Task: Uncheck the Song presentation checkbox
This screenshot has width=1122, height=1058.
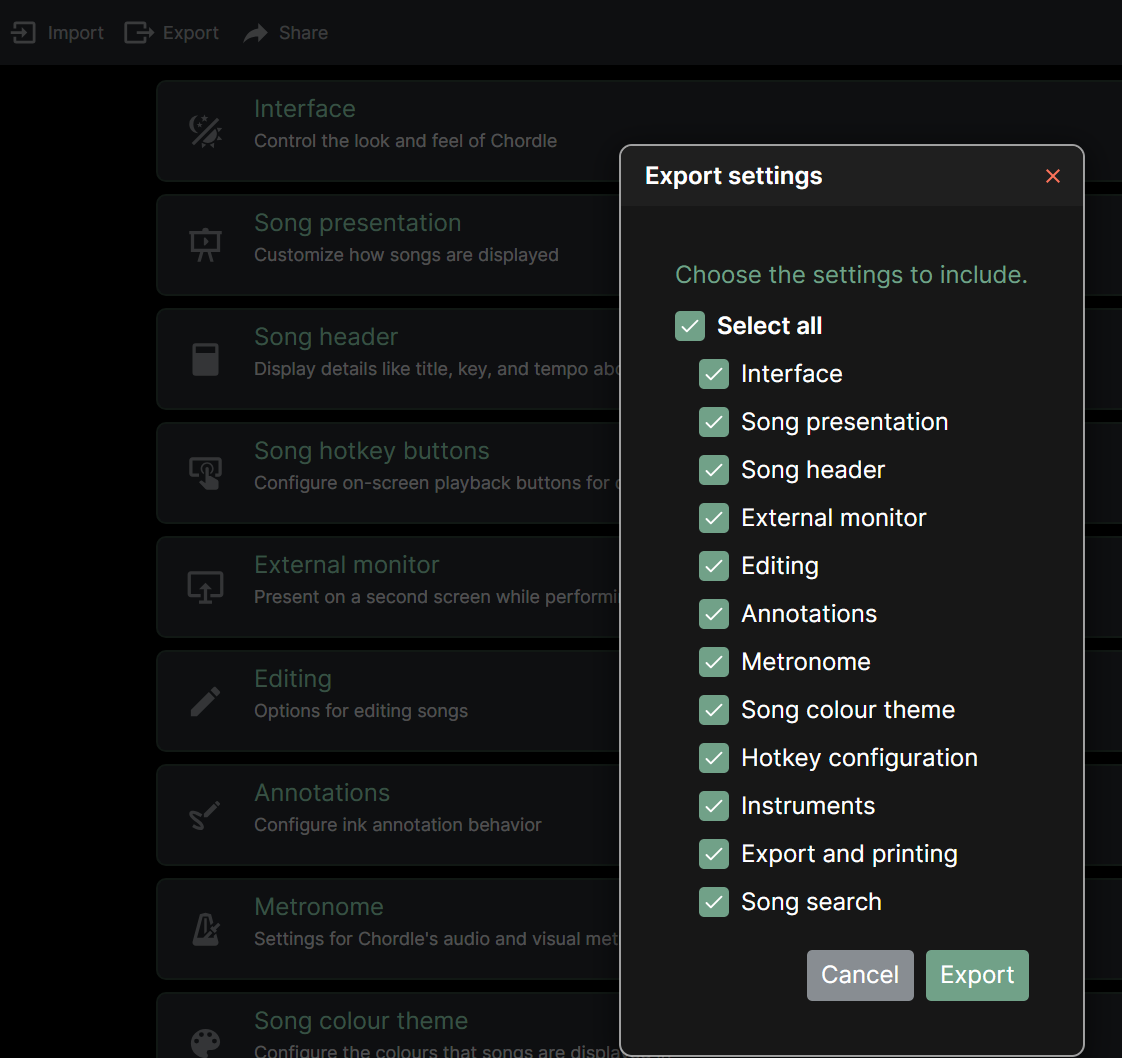Action: [x=714, y=422]
